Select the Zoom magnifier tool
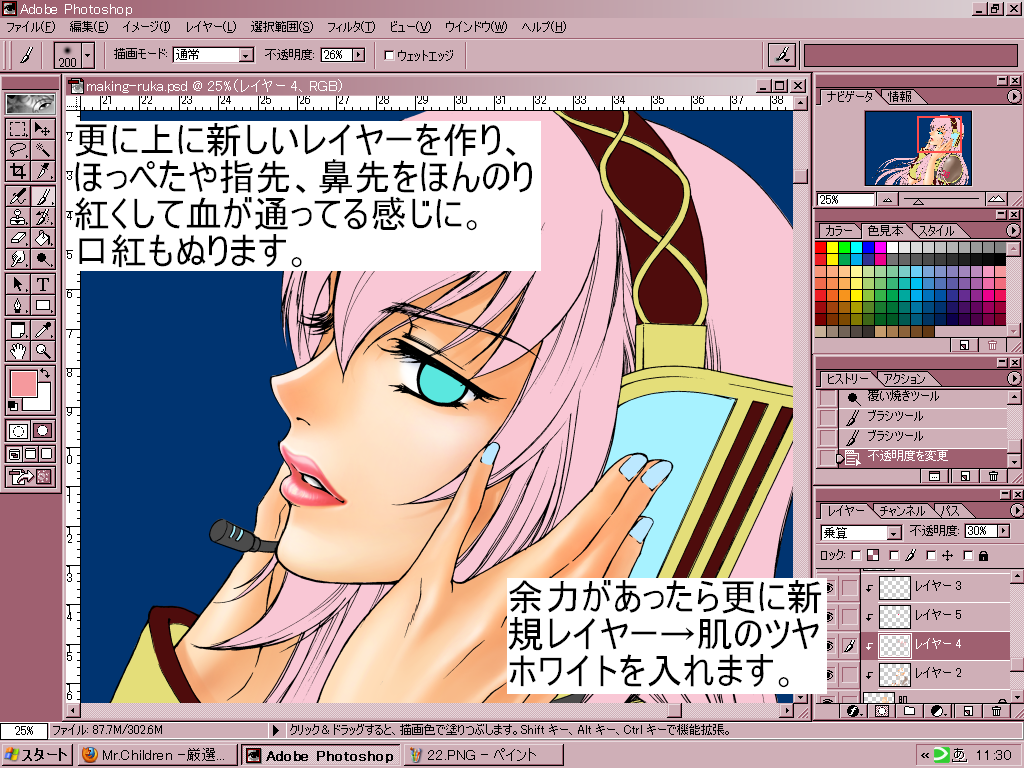Viewport: 1024px width, 768px height. coord(42,351)
